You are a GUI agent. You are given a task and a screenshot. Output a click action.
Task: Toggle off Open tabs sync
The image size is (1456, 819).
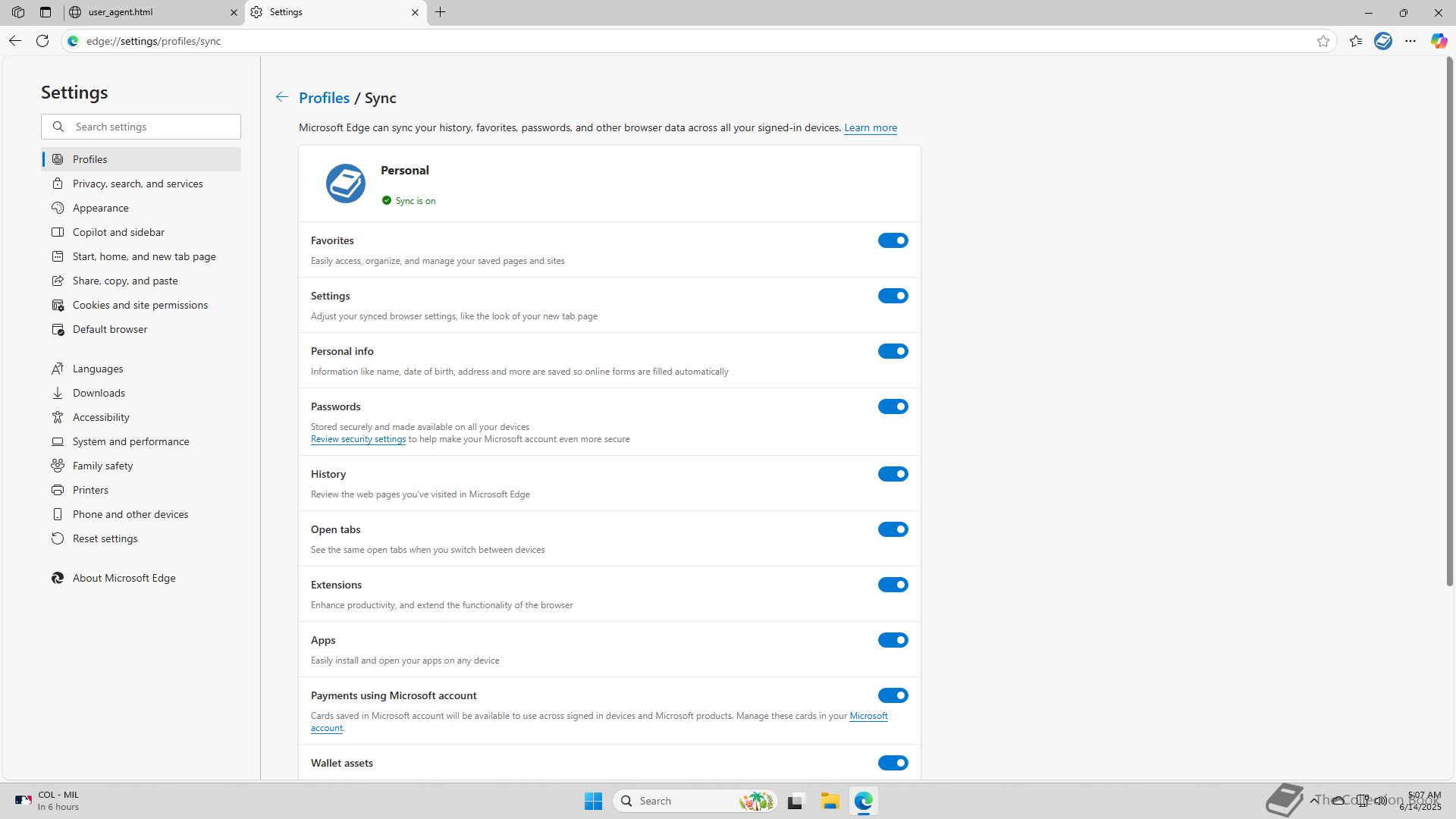point(893,529)
